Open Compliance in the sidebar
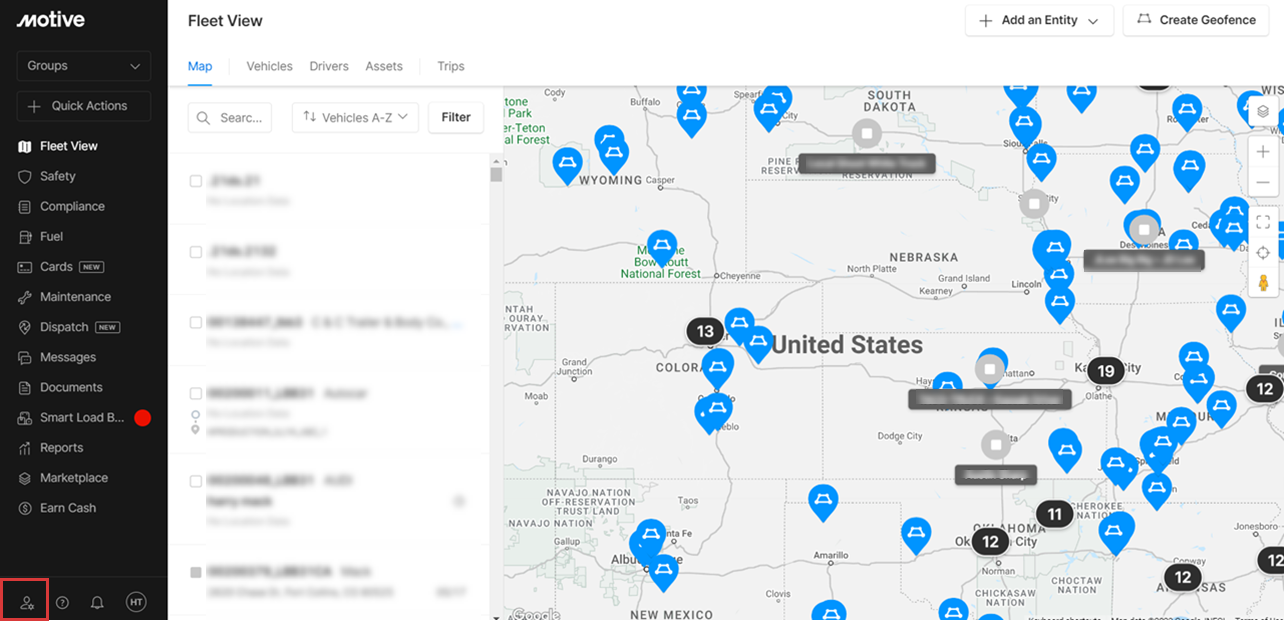The height and width of the screenshot is (621, 1284). point(72,206)
